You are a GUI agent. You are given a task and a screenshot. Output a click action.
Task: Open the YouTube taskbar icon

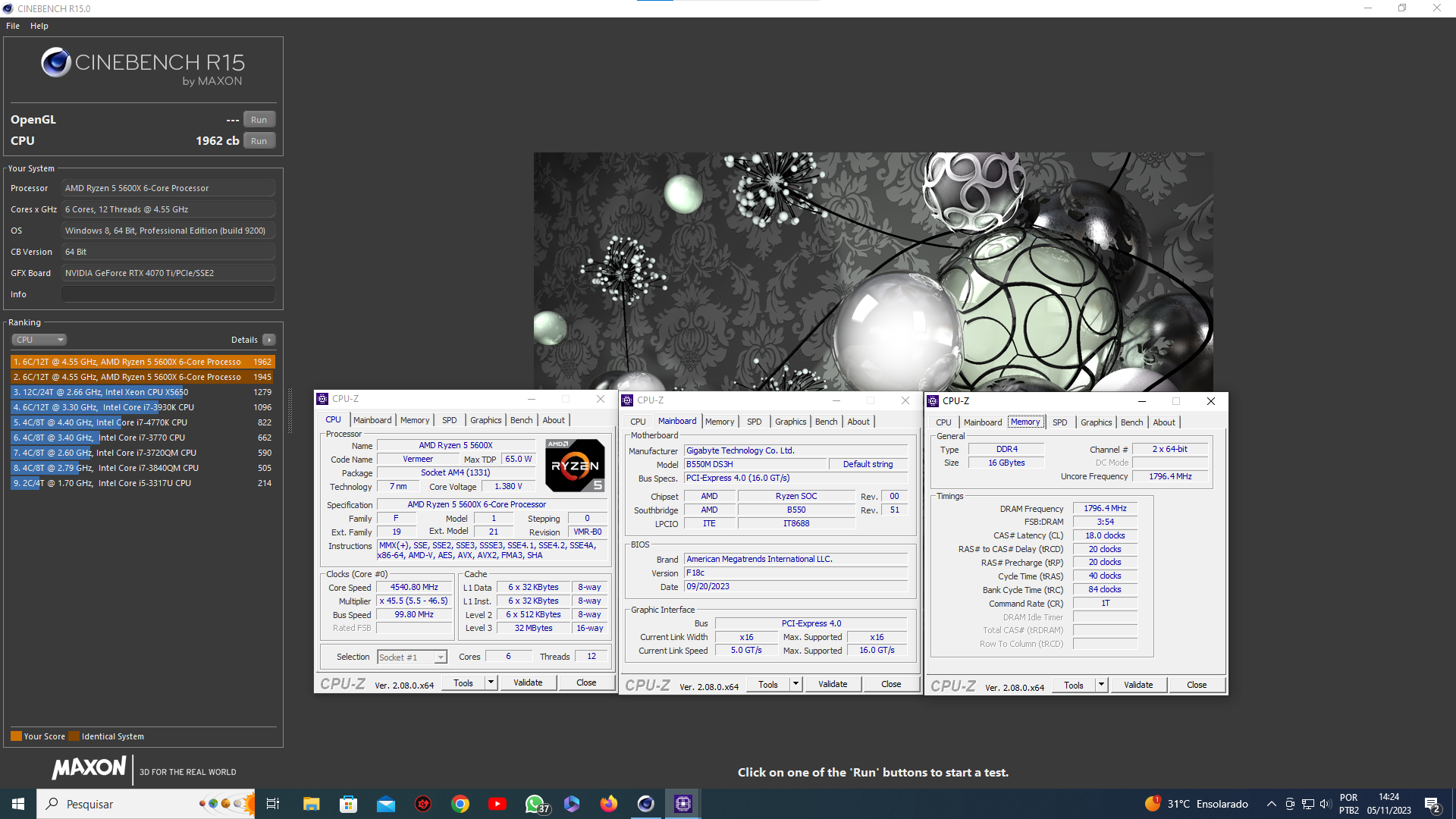pos(497,804)
